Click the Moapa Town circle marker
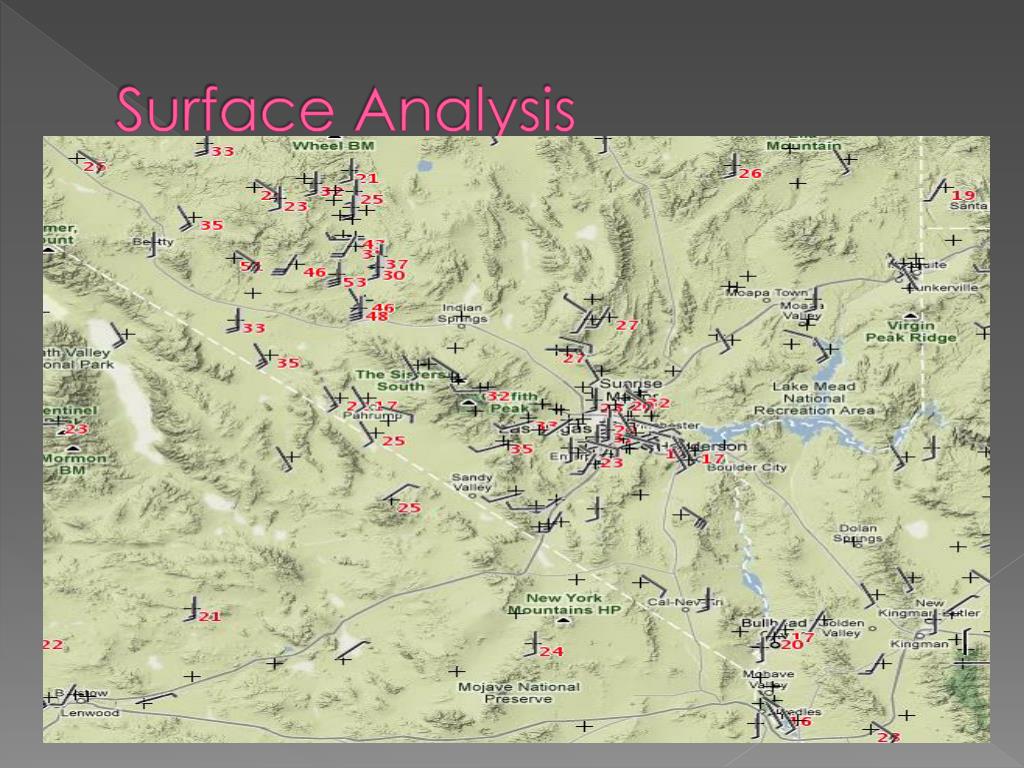The height and width of the screenshot is (768, 1024). pyautogui.click(x=767, y=301)
